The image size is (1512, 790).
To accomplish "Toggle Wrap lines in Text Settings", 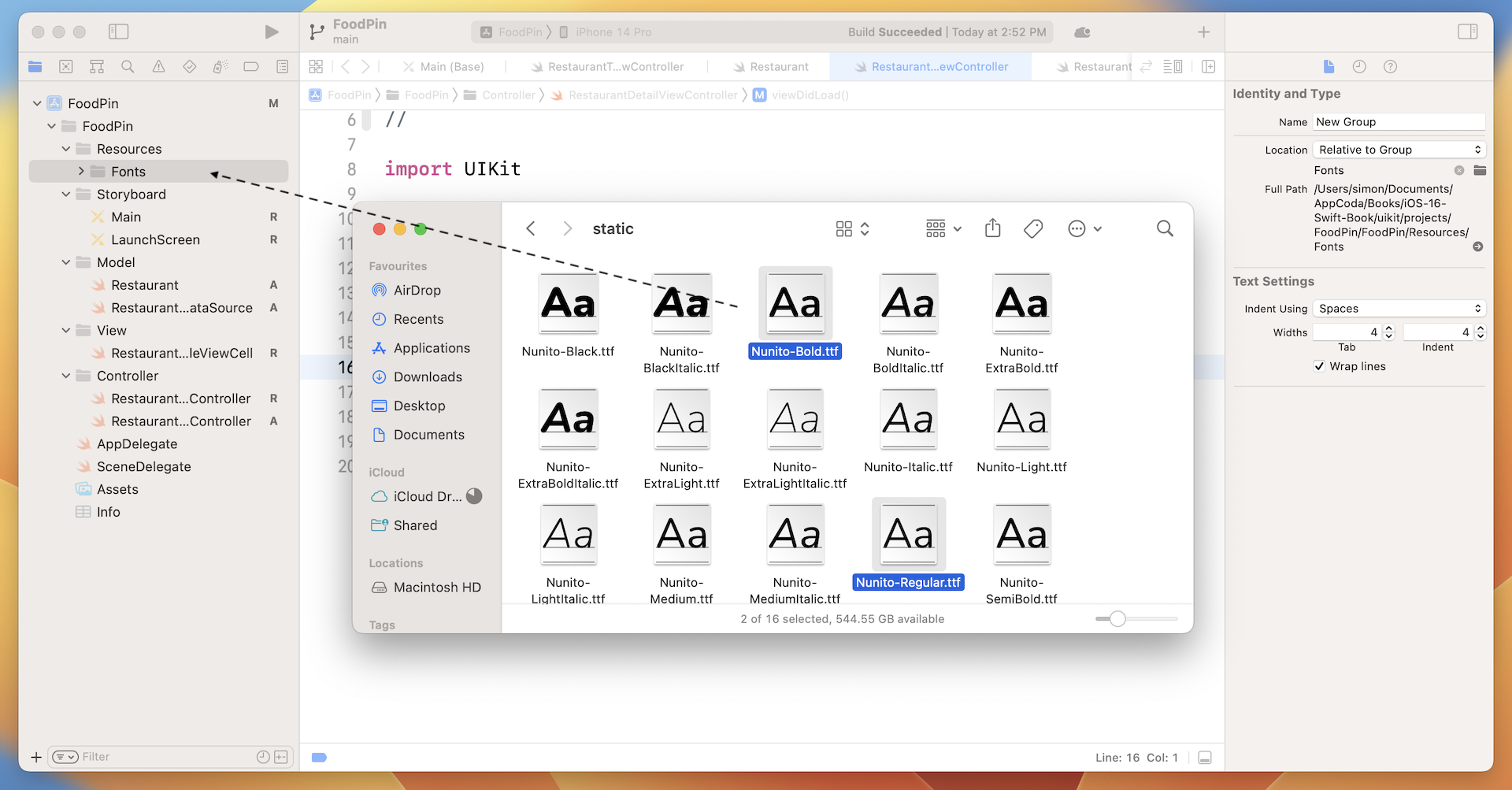I will 1319,366.
